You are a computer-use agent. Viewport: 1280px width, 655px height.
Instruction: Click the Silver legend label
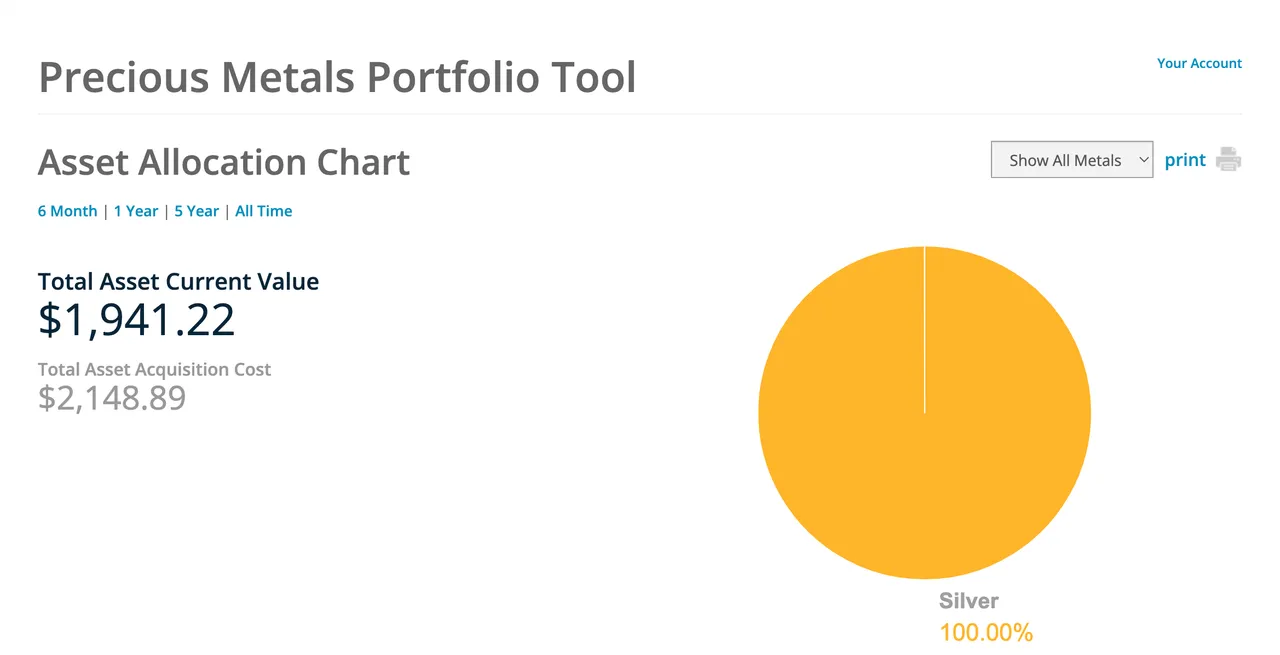click(x=968, y=601)
